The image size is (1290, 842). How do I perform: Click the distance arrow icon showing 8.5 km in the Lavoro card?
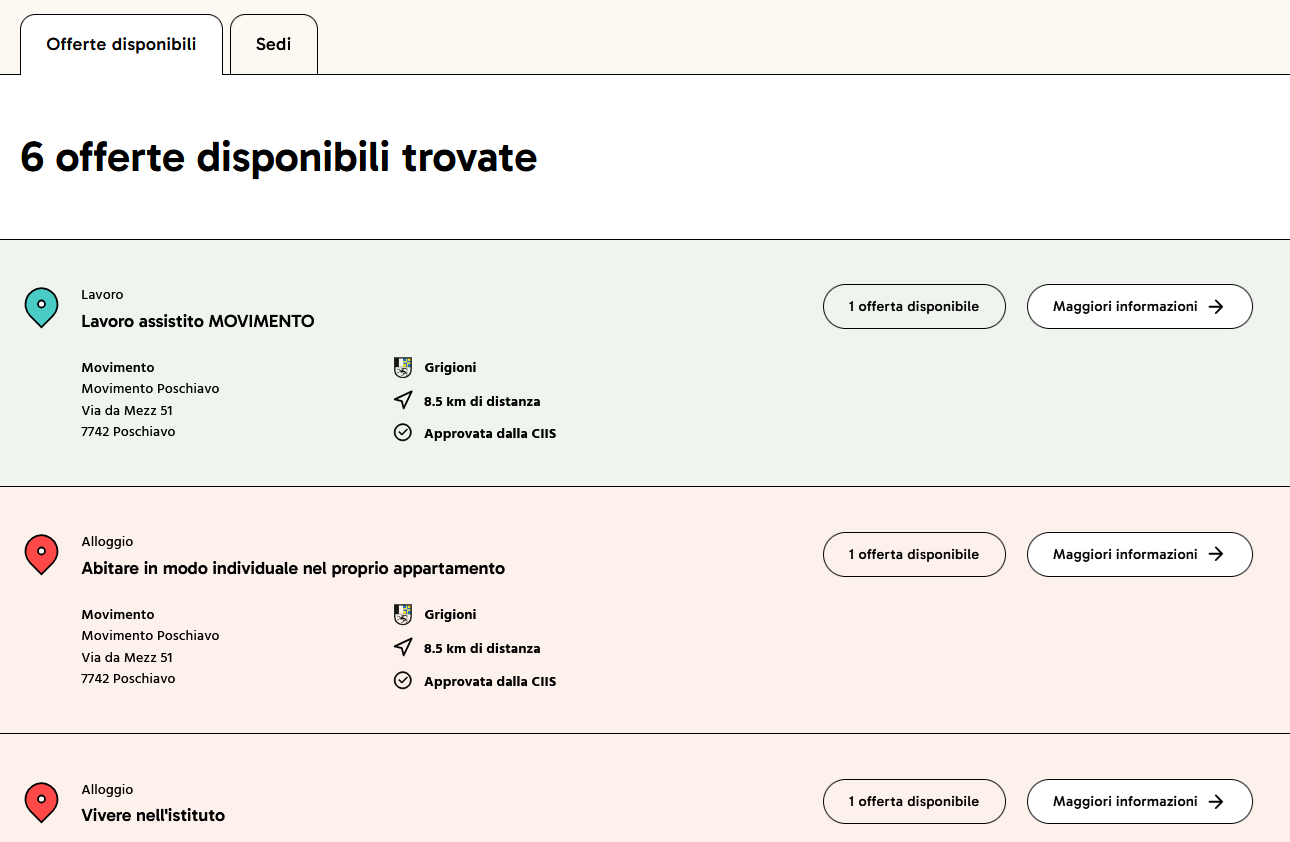403,399
